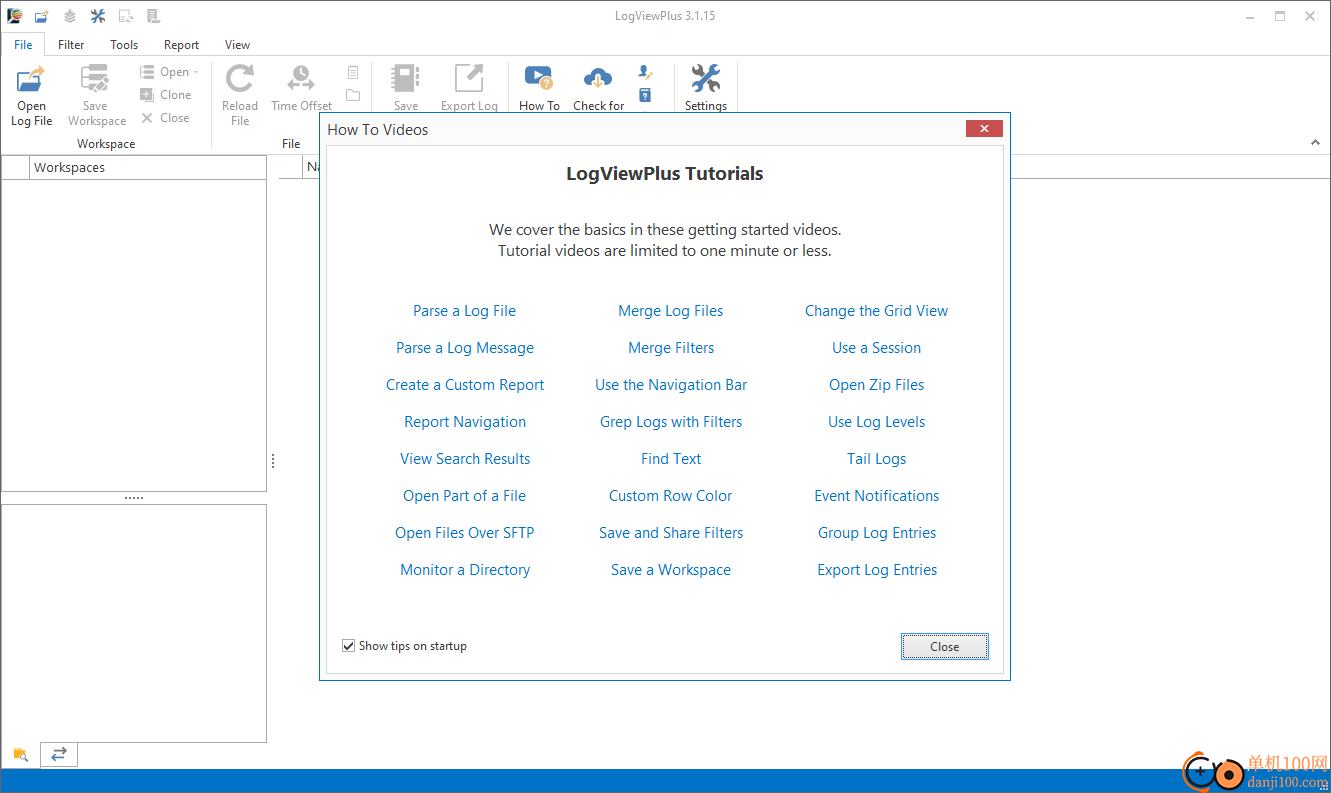
Task: Open the Find Text tutorial
Action: [x=671, y=459]
